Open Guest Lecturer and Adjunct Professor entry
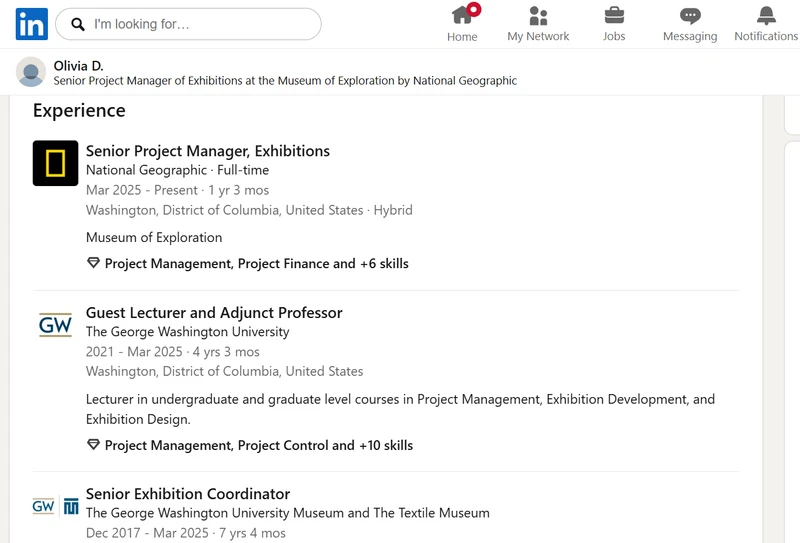 pos(214,312)
